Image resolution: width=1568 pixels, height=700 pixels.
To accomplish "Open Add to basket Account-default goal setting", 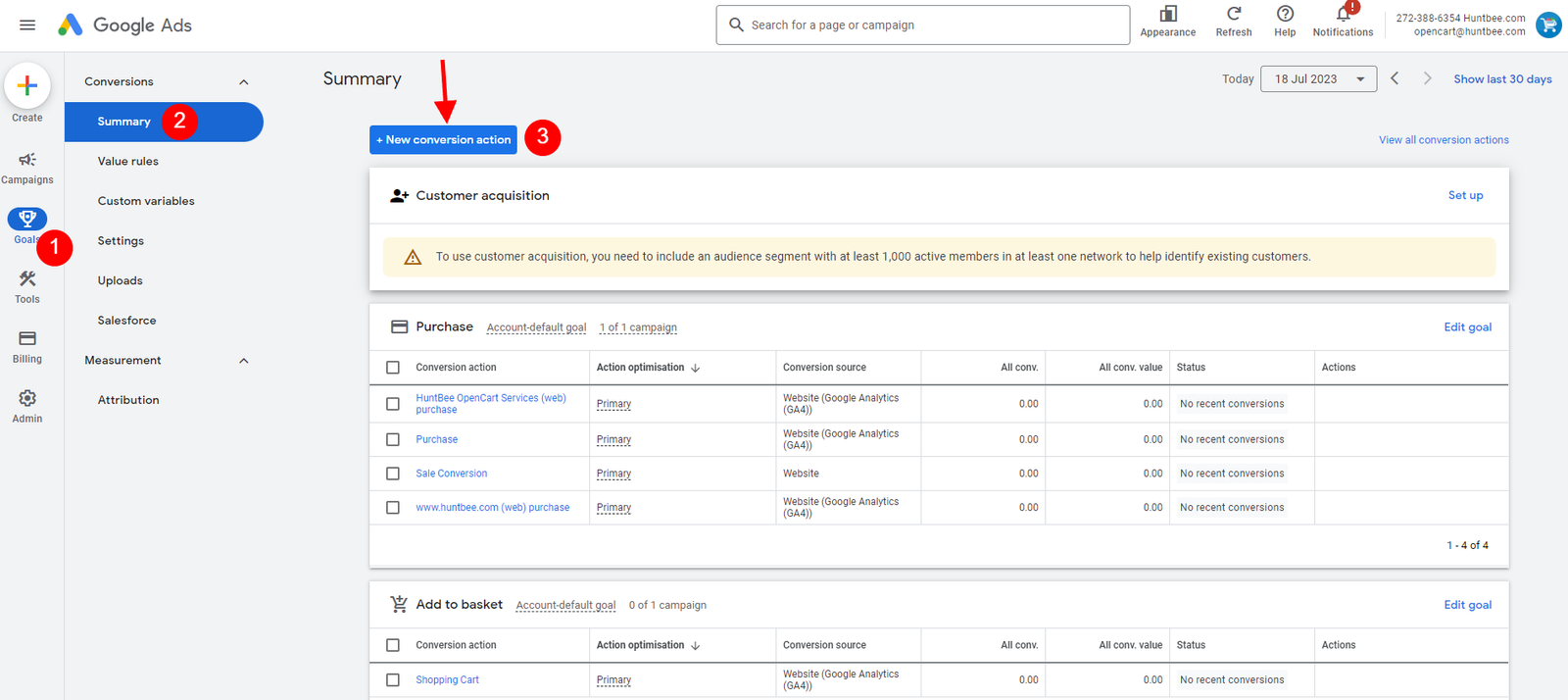I will point(565,605).
